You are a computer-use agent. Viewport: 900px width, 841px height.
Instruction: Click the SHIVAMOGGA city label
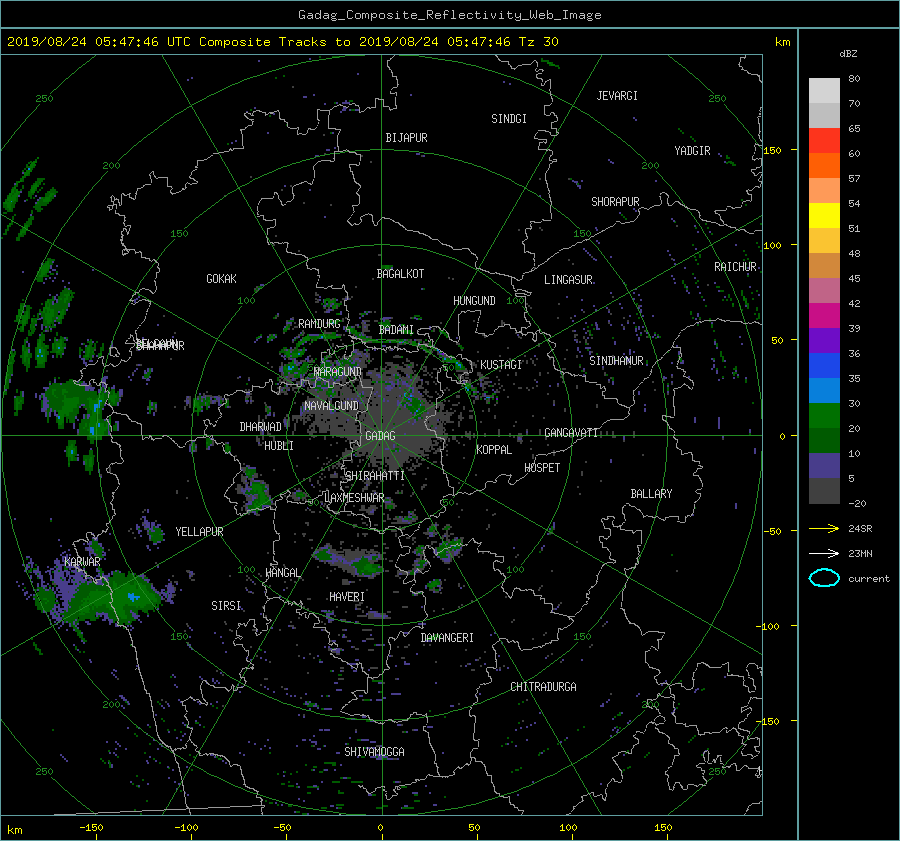click(x=374, y=752)
